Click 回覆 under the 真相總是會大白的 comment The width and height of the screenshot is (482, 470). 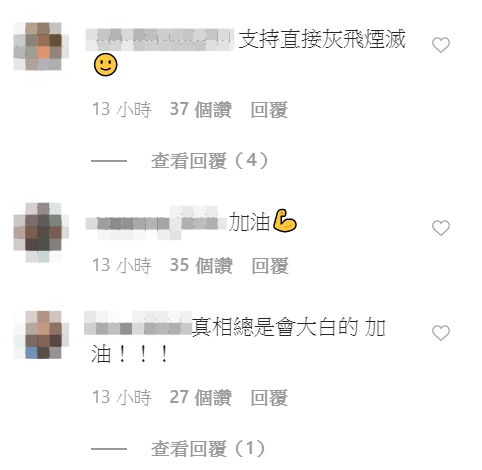coord(269,398)
